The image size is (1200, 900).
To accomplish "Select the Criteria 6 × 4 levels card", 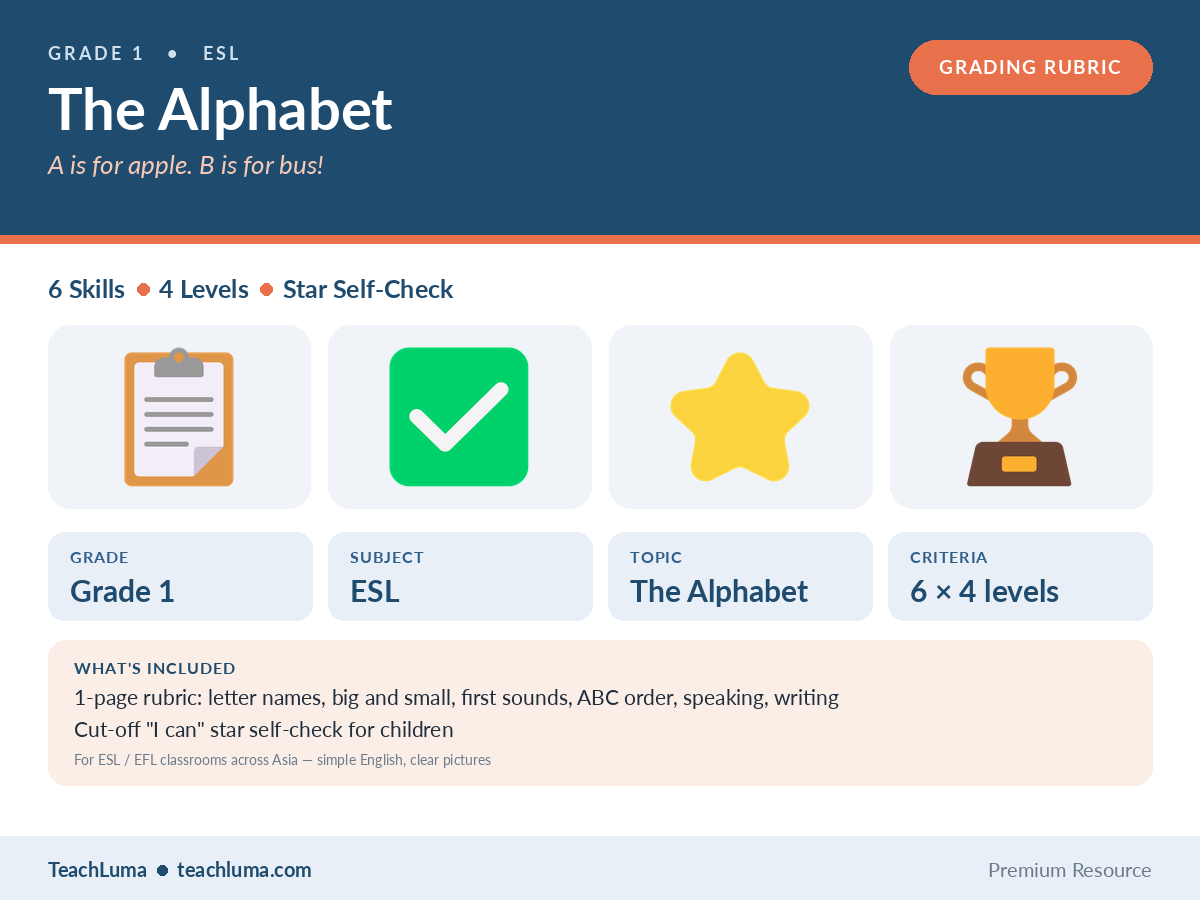I will [x=1020, y=576].
